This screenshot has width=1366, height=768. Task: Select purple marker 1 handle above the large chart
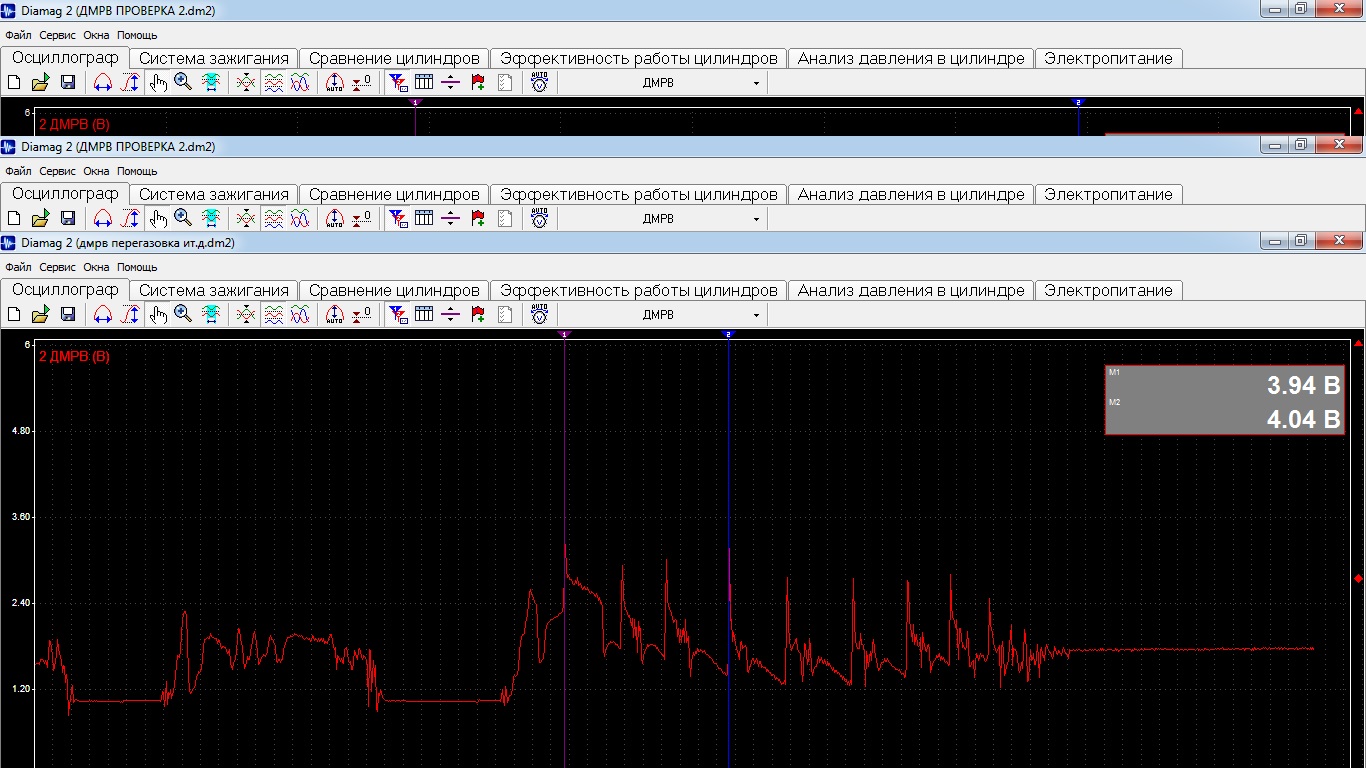click(x=565, y=334)
